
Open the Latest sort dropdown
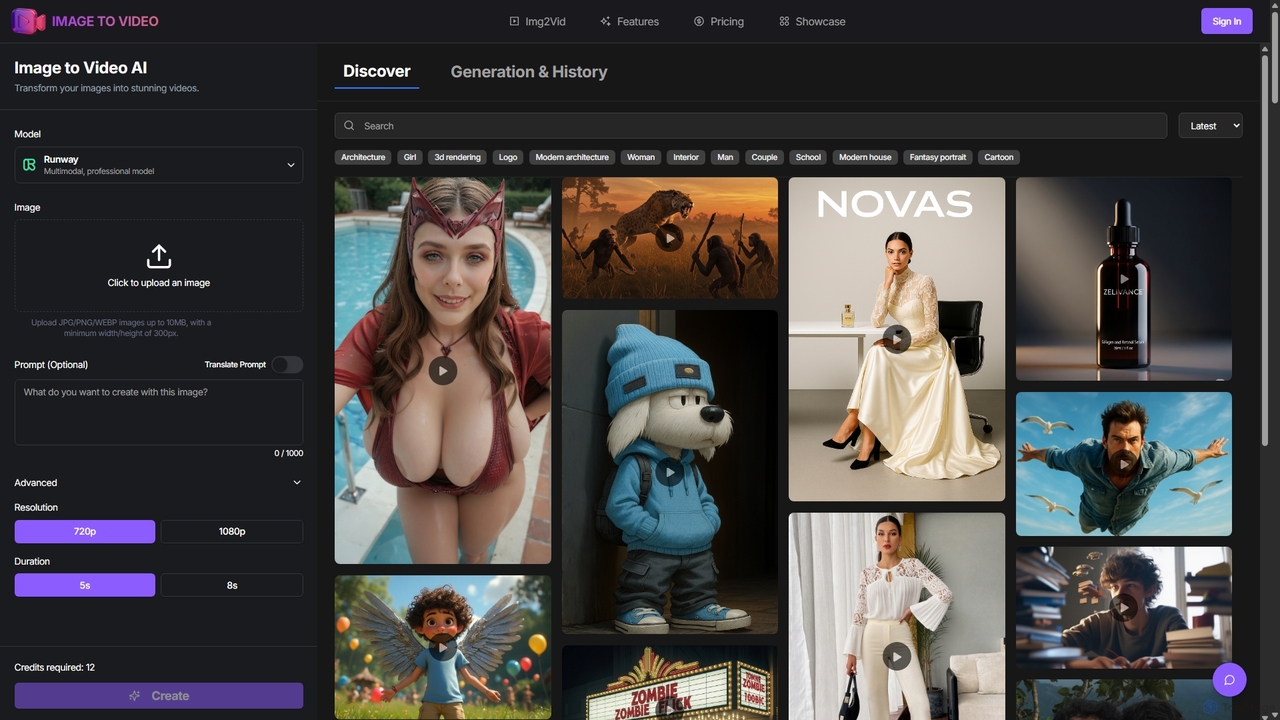pos(1210,126)
